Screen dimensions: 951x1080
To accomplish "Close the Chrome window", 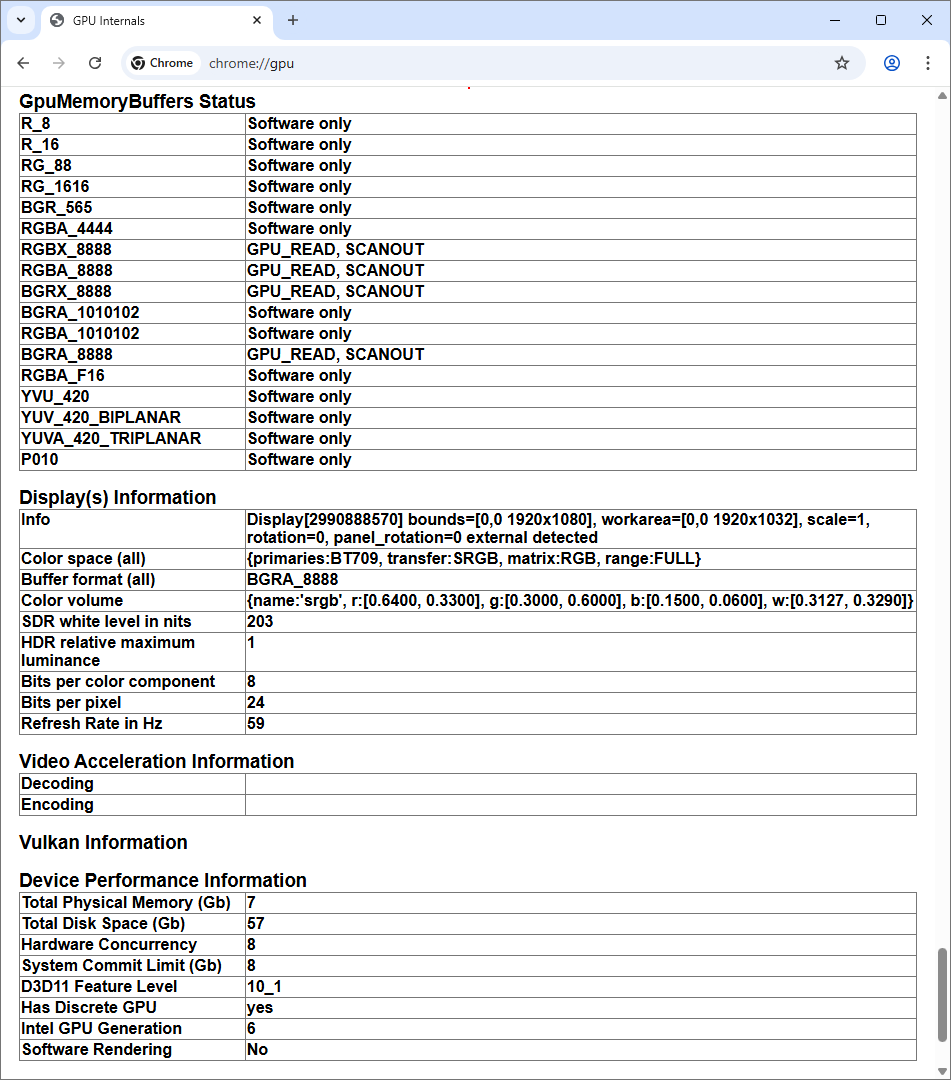I will (x=927, y=21).
